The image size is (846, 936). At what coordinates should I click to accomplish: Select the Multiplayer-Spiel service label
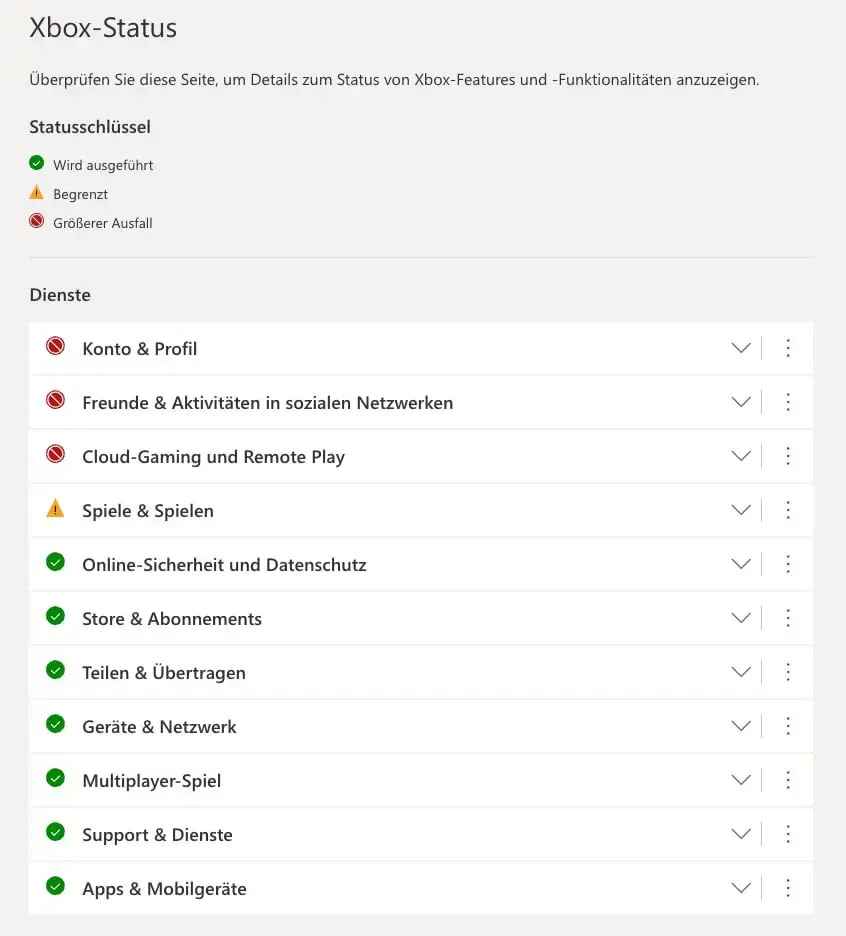pyautogui.click(x=152, y=781)
